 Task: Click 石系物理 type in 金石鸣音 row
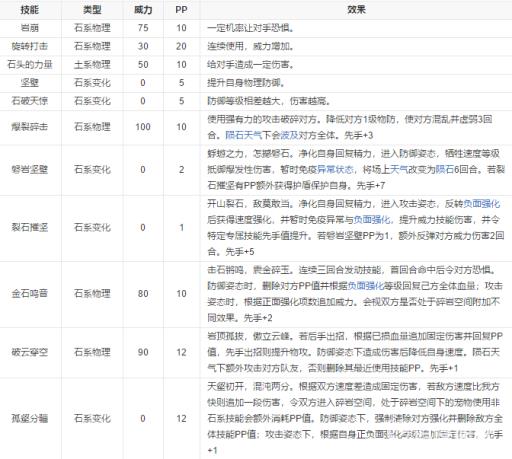tap(92, 293)
